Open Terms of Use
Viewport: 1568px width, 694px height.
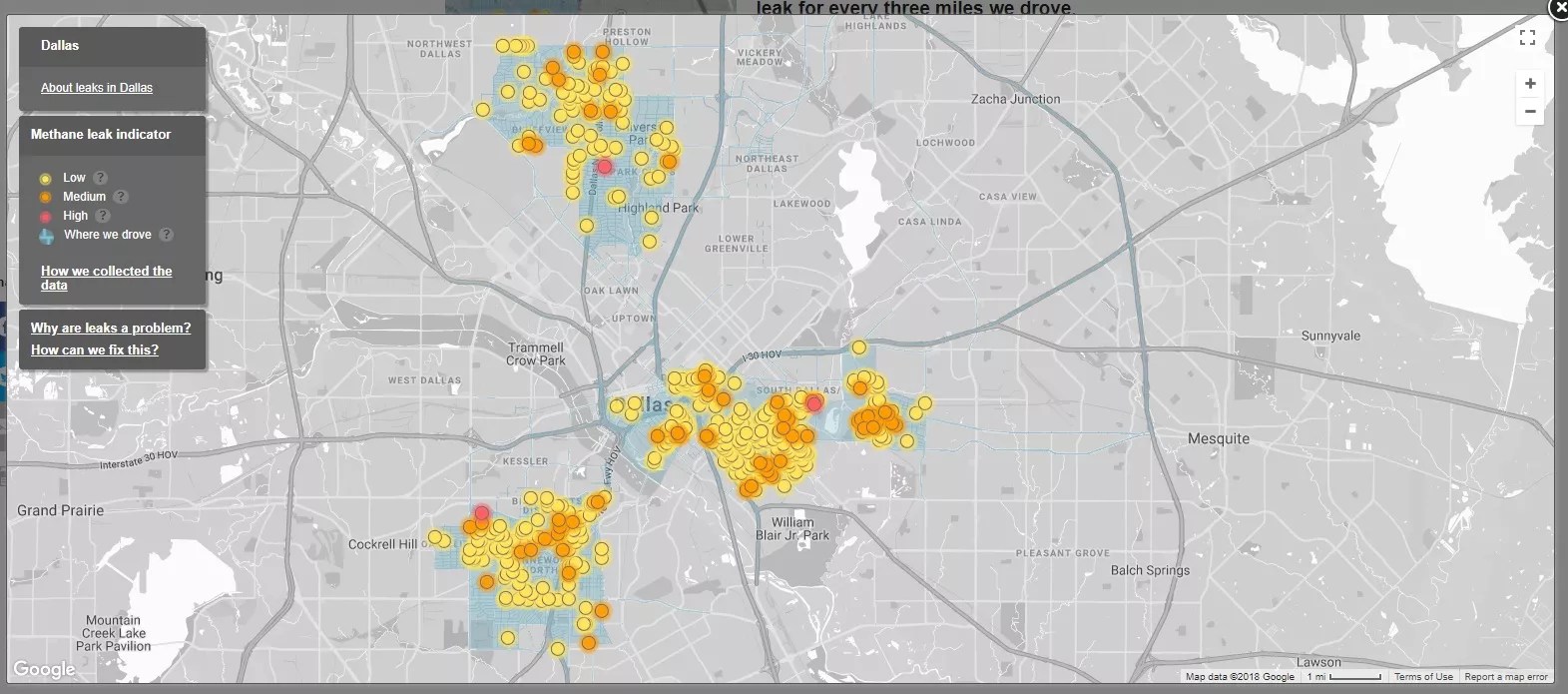coord(1423,677)
